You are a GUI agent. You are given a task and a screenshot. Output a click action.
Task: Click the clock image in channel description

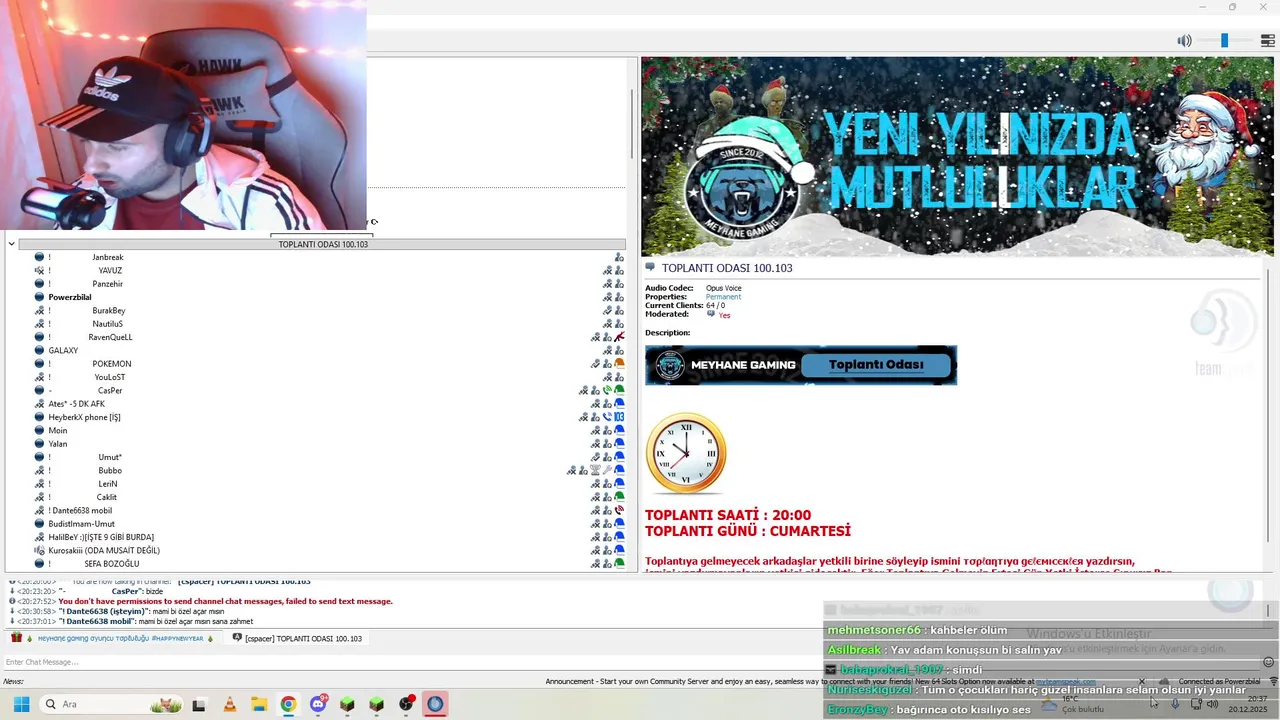click(x=686, y=453)
